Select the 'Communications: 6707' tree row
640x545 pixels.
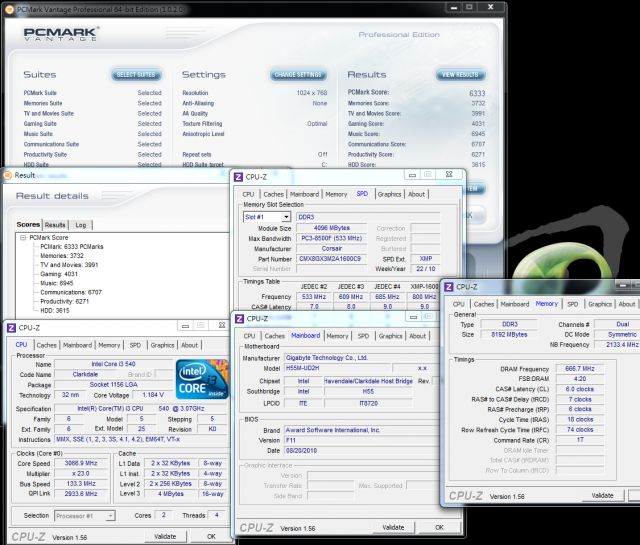tap(71, 292)
